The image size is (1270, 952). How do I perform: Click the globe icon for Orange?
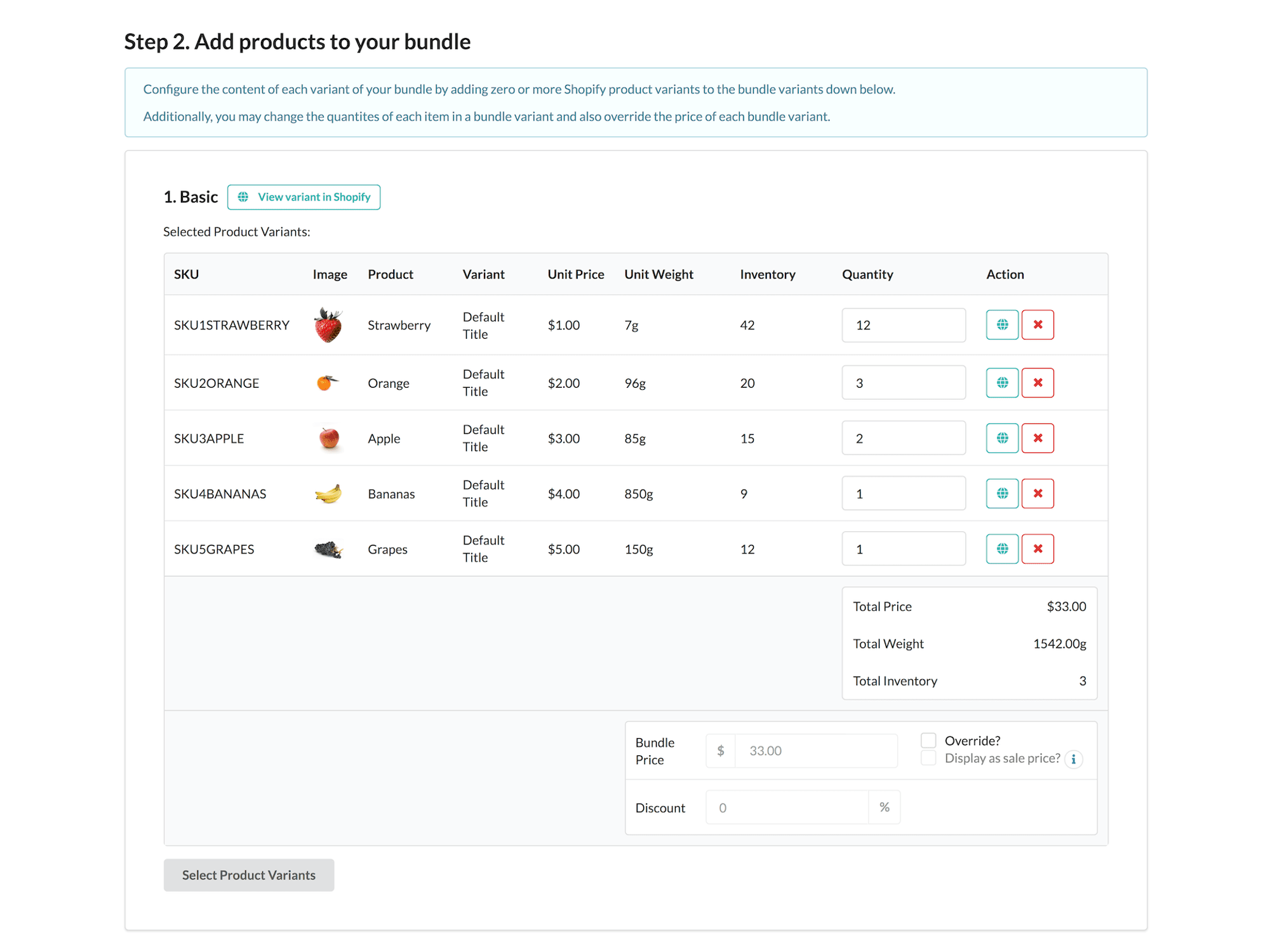(1002, 382)
